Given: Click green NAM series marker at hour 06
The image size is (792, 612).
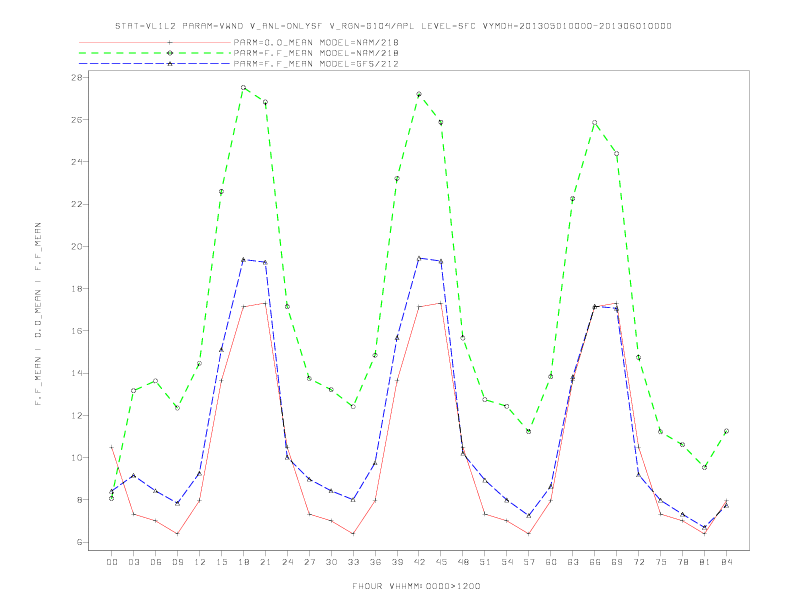Looking at the screenshot, I should click(156, 381).
